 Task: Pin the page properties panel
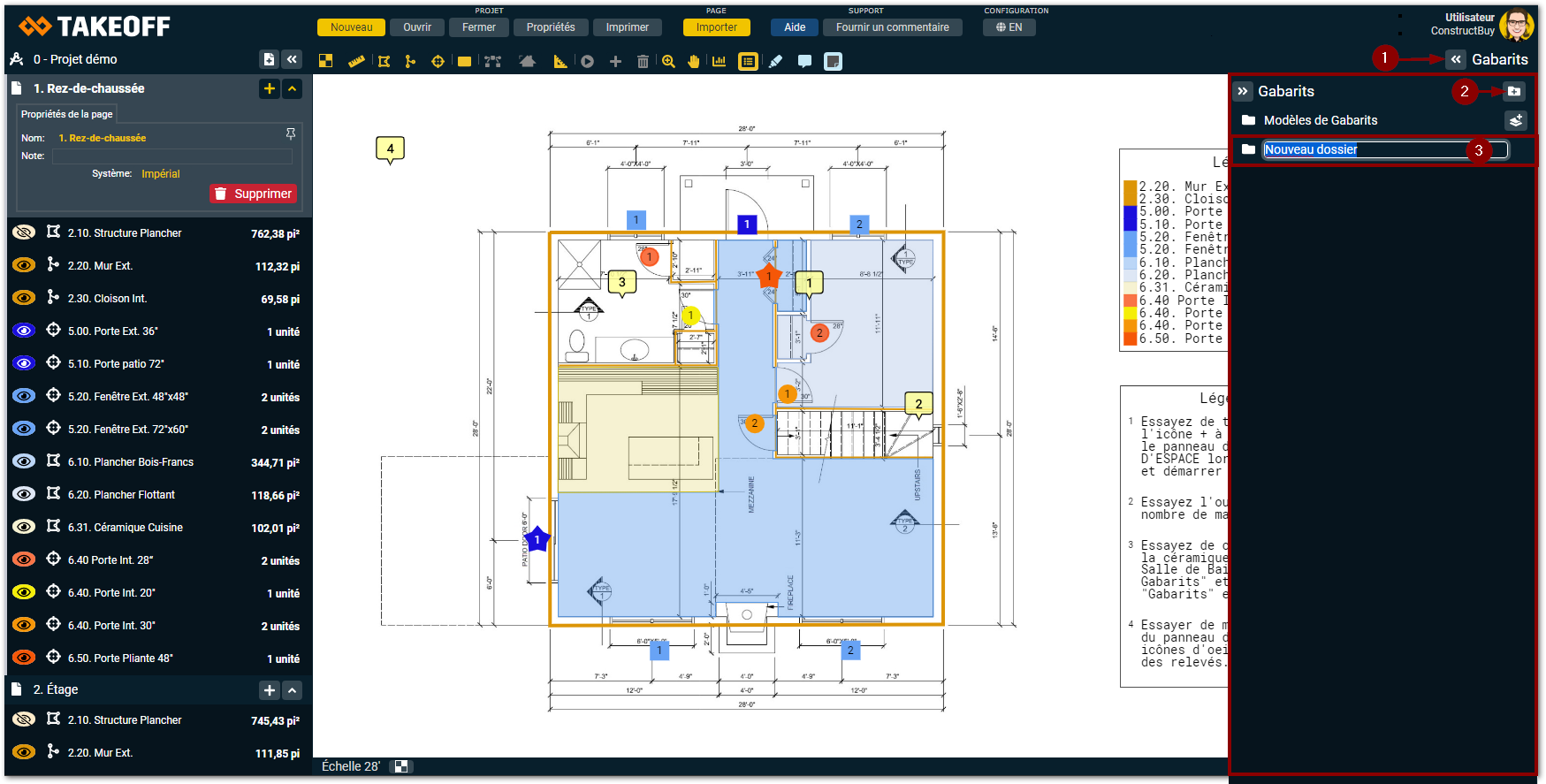[291, 133]
